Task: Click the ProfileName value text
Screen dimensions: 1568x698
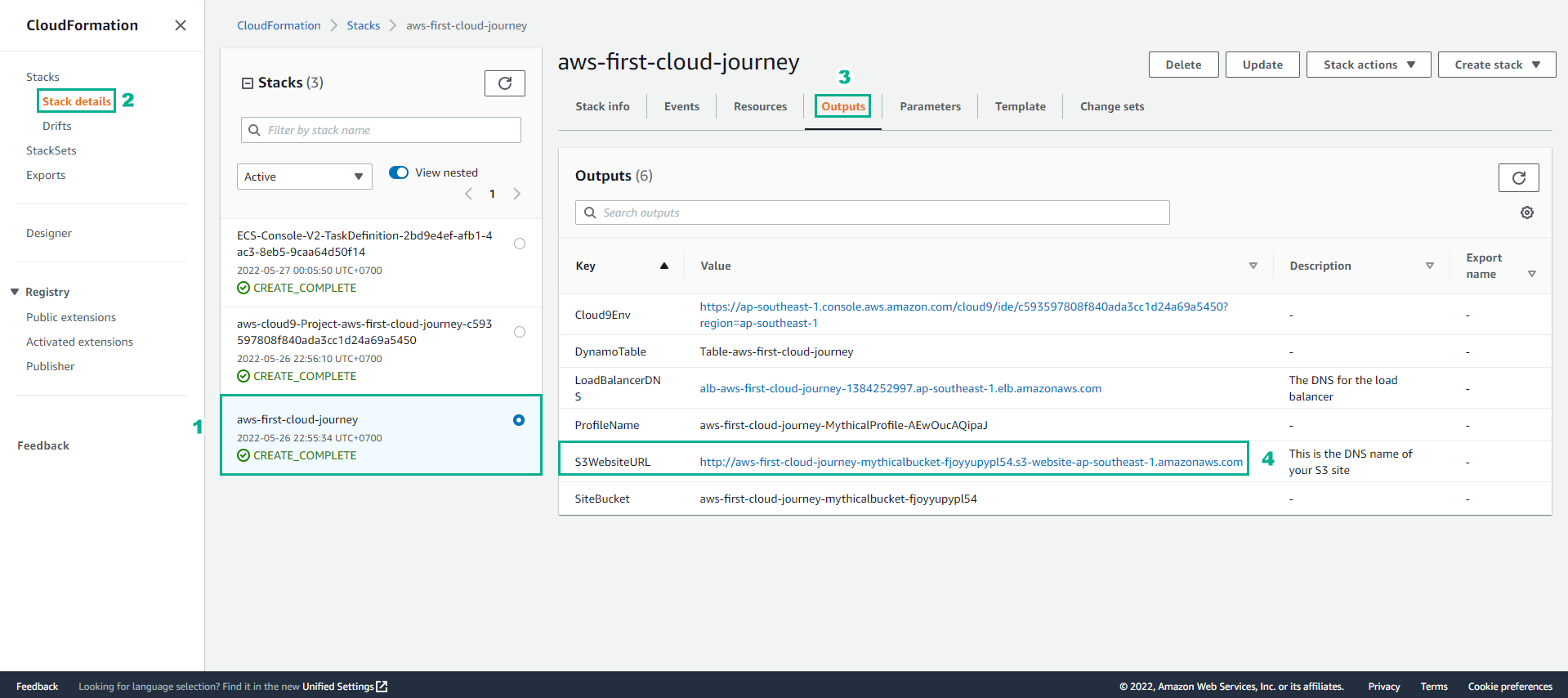Action: pyautogui.click(x=843, y=425)
